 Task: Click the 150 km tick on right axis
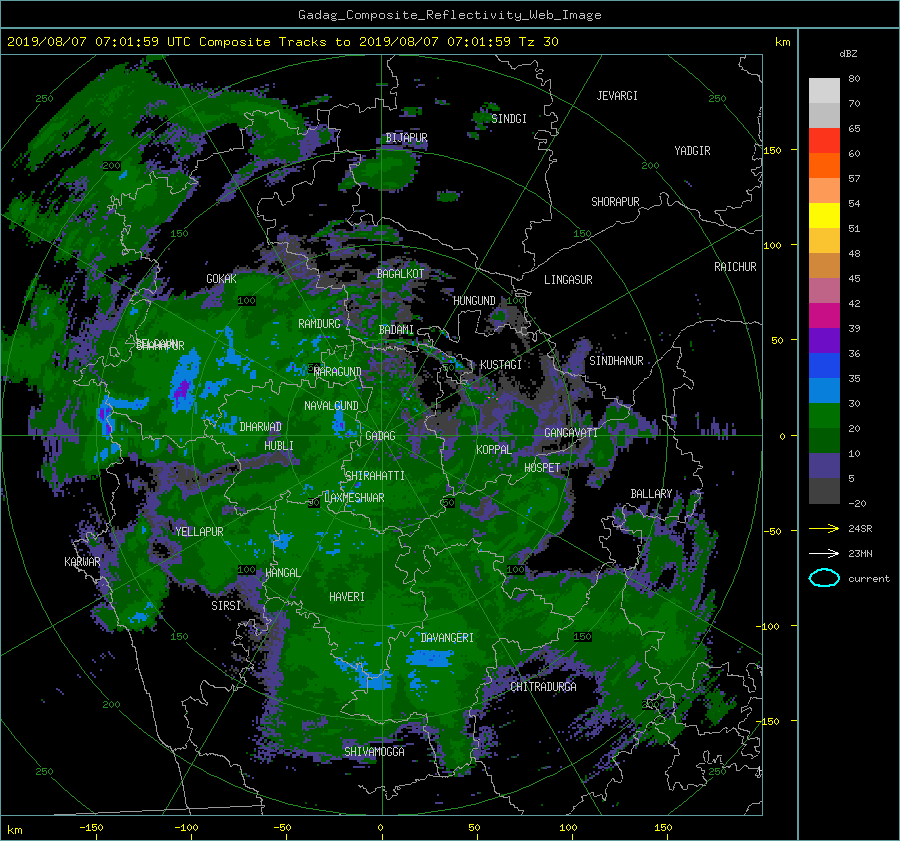pyautogui.click(x=772, y=150)
